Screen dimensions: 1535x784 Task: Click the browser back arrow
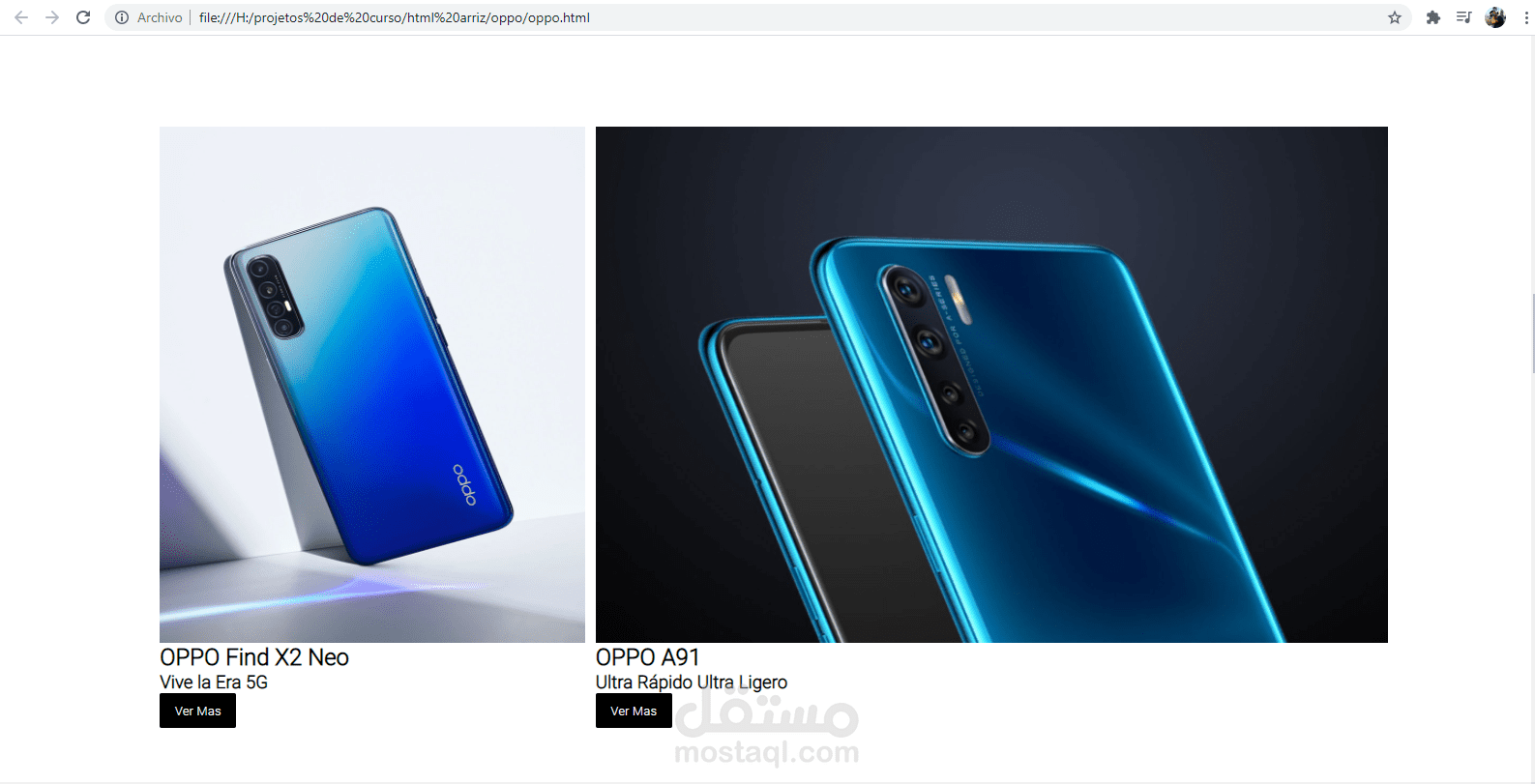pos(21,17)
